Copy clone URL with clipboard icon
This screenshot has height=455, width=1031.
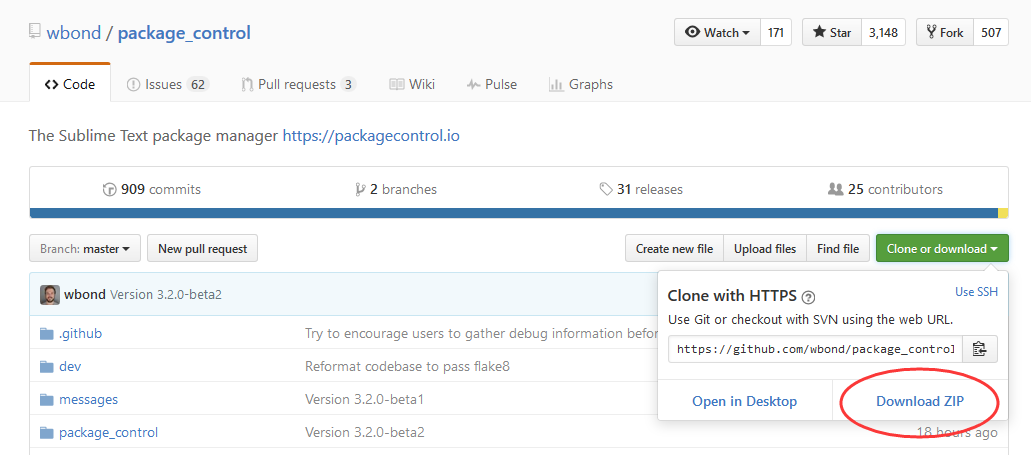(980, 349)
